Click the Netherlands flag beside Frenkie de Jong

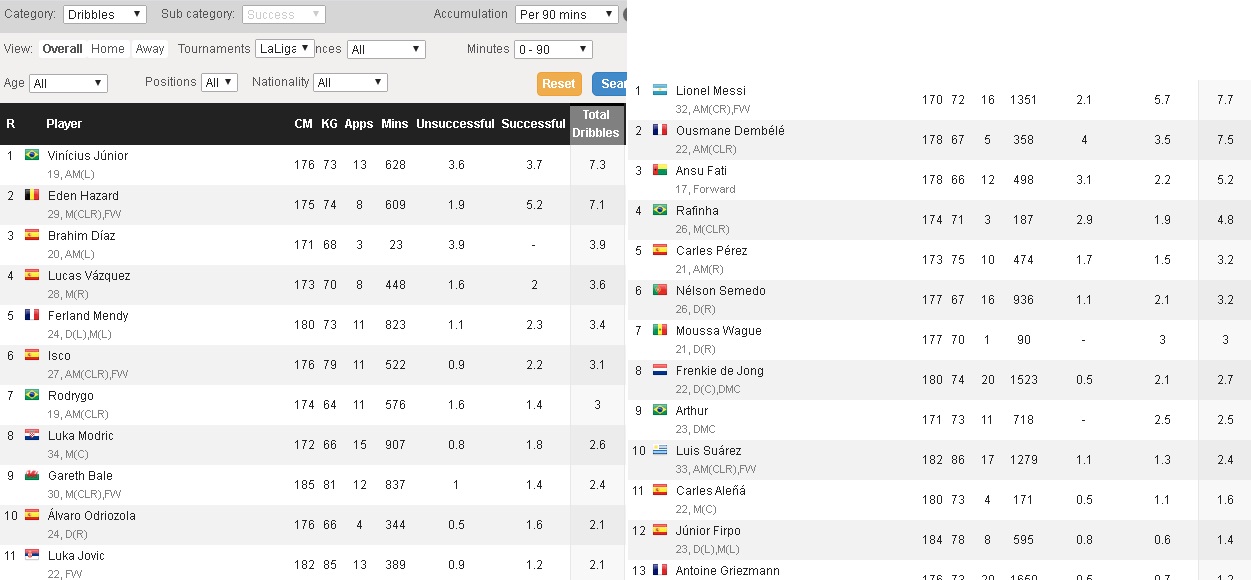click(659, 370)
